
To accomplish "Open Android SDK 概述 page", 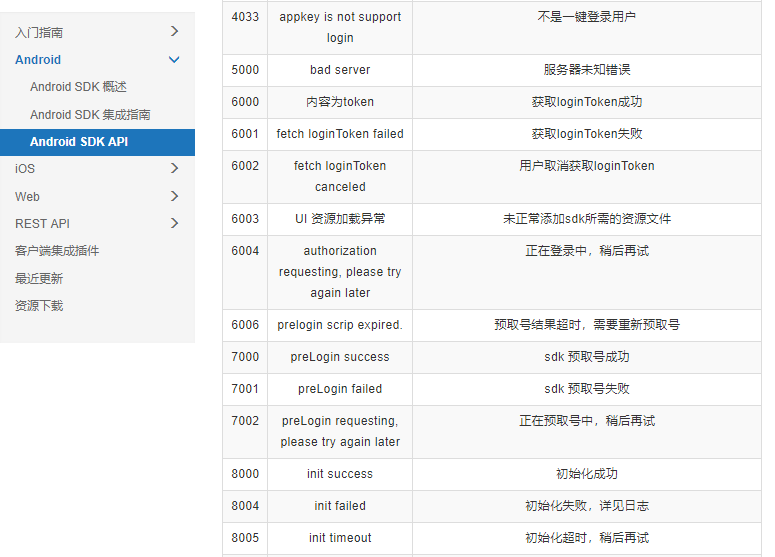I will pos(78,87).
